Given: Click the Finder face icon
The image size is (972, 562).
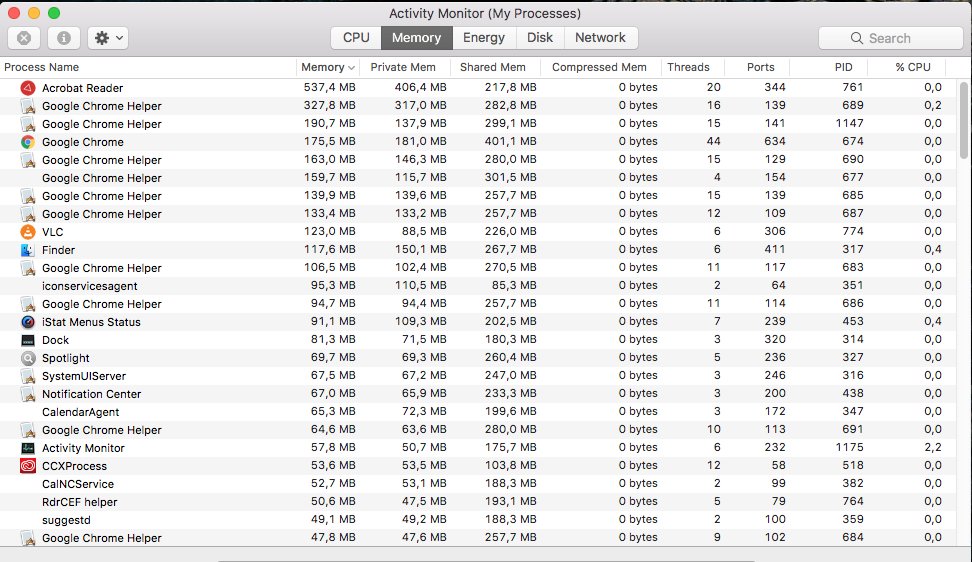Looking at the screenshot, I should pyautogui.click(x=28, y=250).
